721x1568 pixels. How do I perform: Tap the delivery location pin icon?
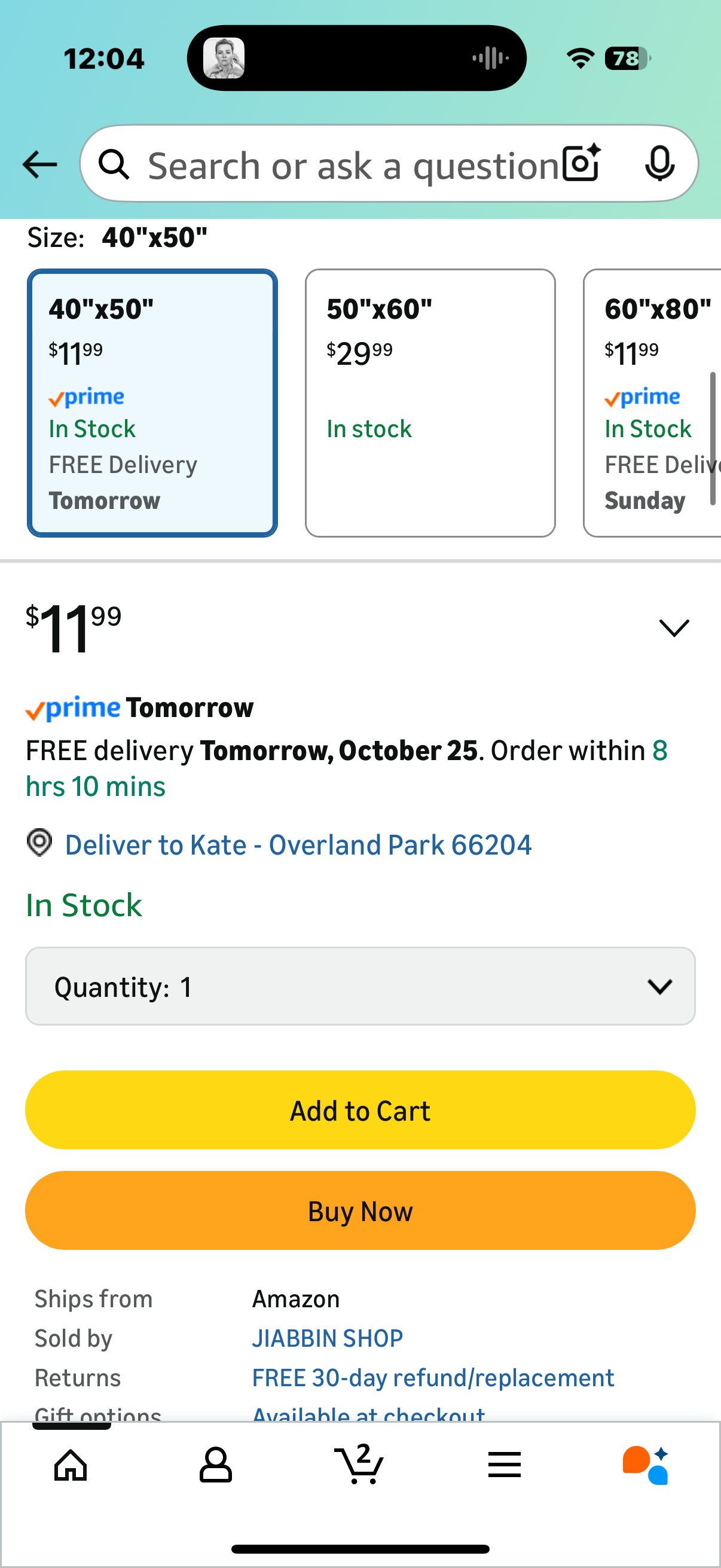pyautogui.click(x=39, y=843)
